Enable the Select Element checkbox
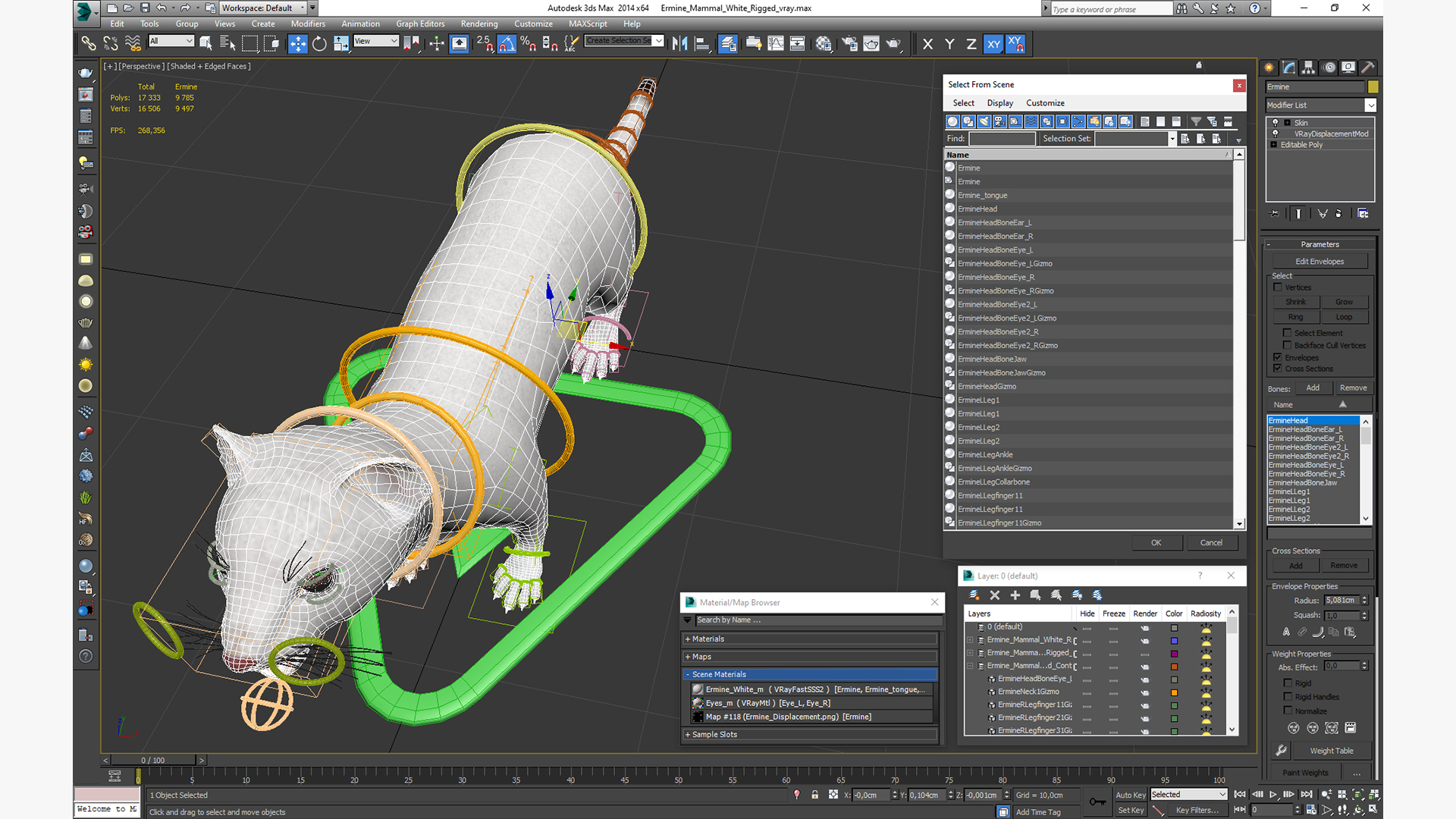Screen dimensions: 1456x819 point(1287,333)
